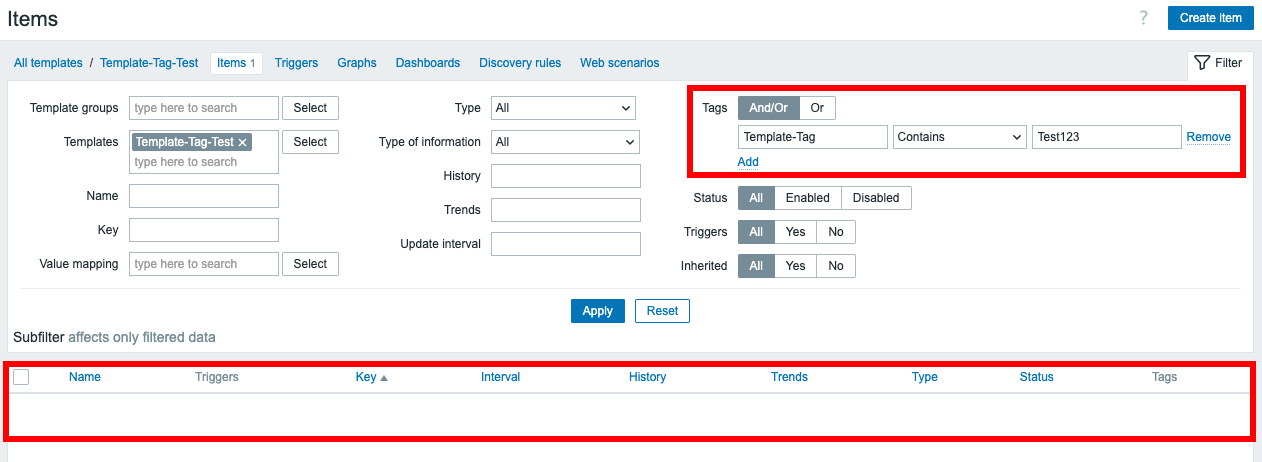Screen dimensions: 1262x462
Task: Select Enabled status filter
Action: tap(807, 198)
